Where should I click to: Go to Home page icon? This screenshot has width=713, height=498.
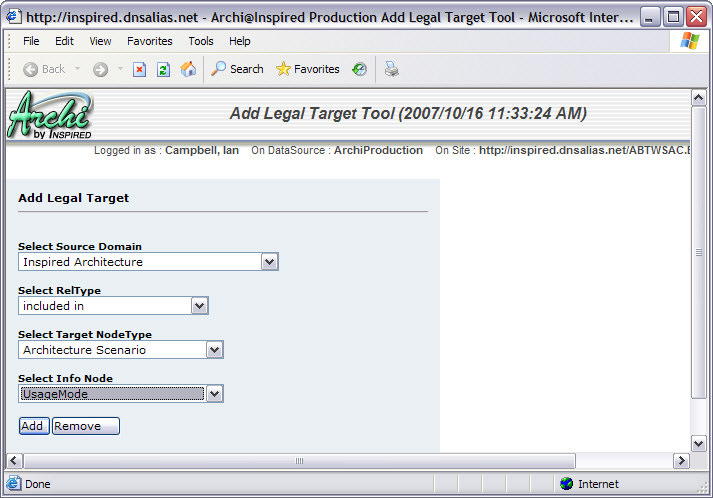pyautogui.click(x=188, y=69)
